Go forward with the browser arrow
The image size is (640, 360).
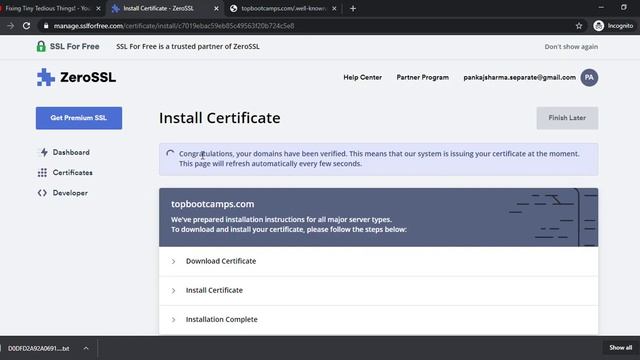[11, 26]
